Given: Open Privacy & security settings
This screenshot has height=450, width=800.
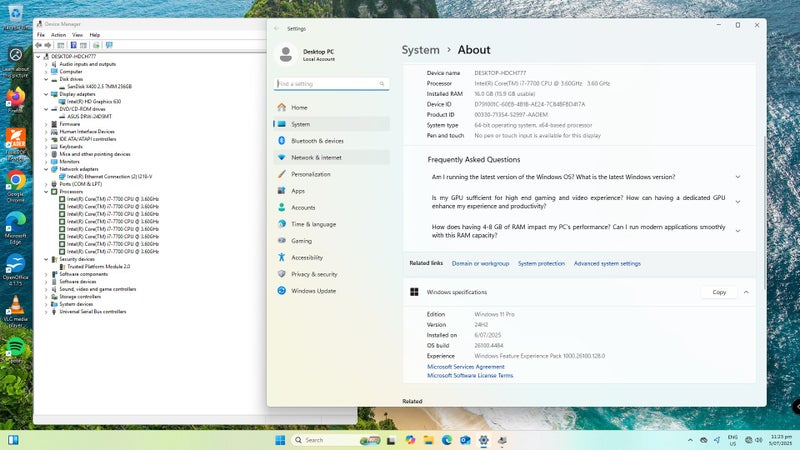Looking at the screenshot, I should click(x=332, y=274).
